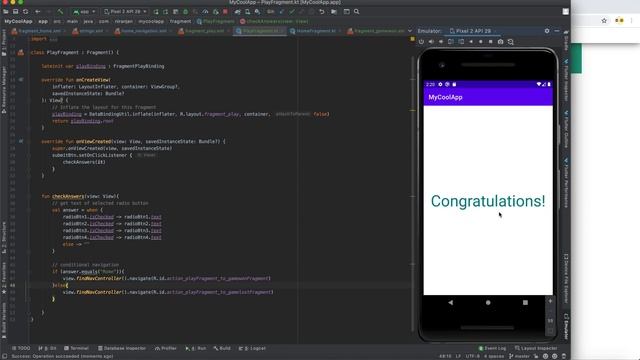Click the Sync/reload toolbar icon

(25, 11)
